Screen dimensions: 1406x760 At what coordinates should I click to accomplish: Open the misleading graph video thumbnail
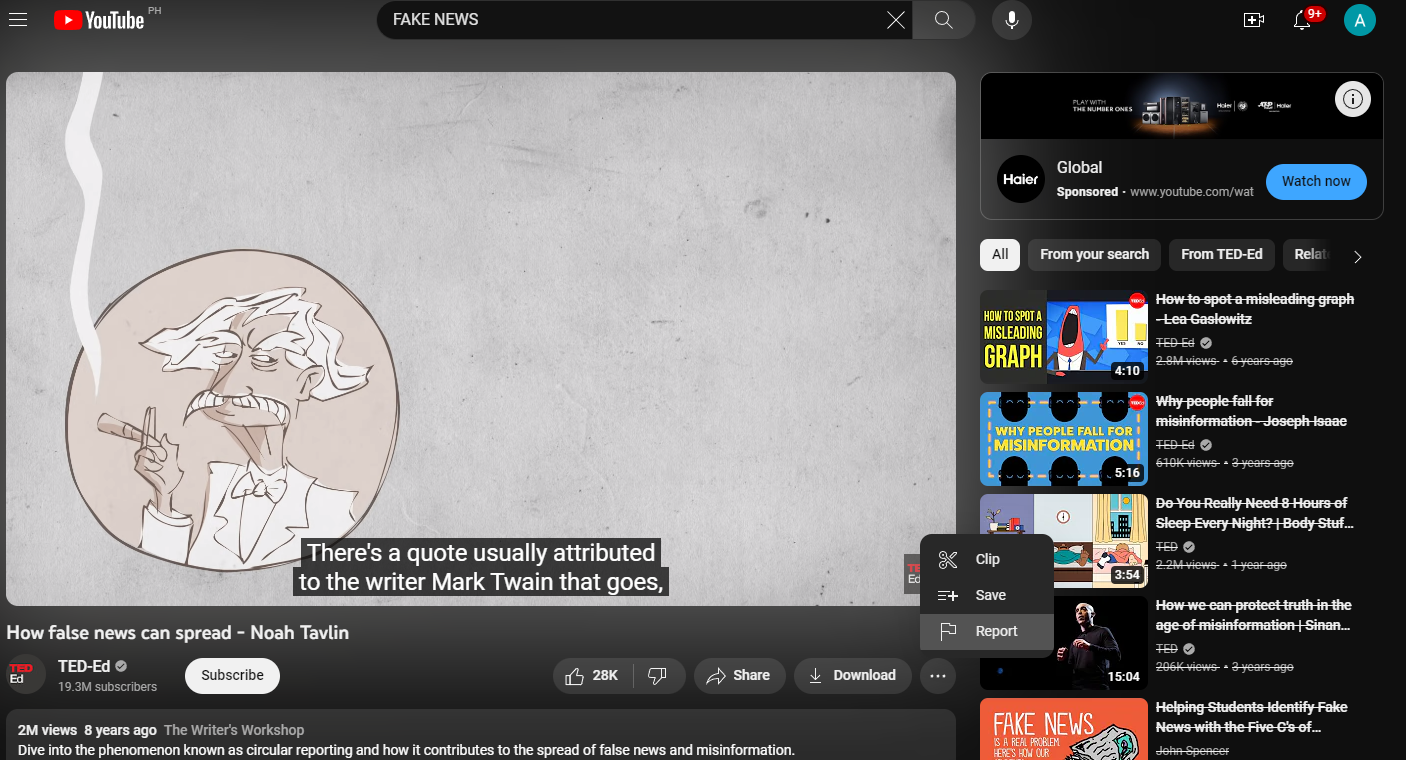click(x=1063, y=337)
